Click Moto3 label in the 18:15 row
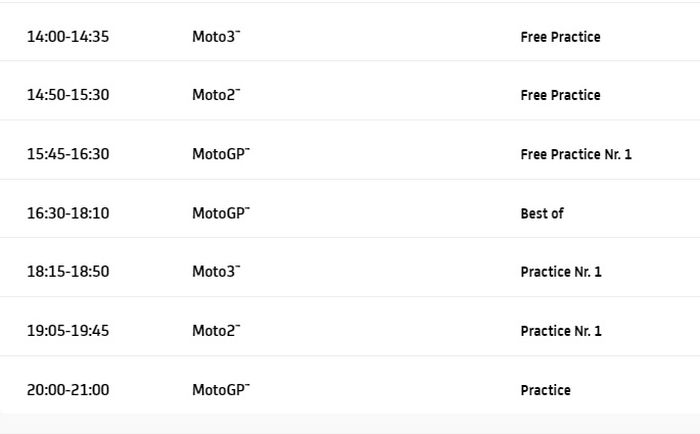This screenshot has height=434, width=700. coord(216,272)
